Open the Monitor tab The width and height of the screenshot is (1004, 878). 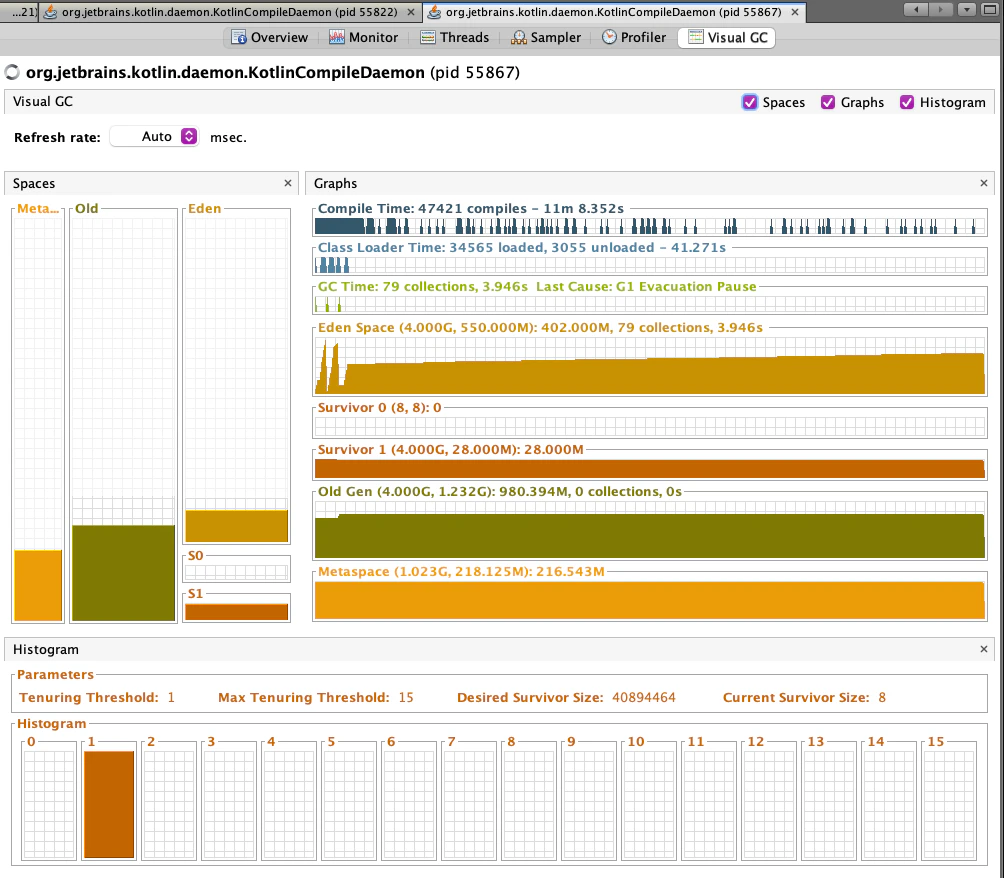(x=363, y=38)
